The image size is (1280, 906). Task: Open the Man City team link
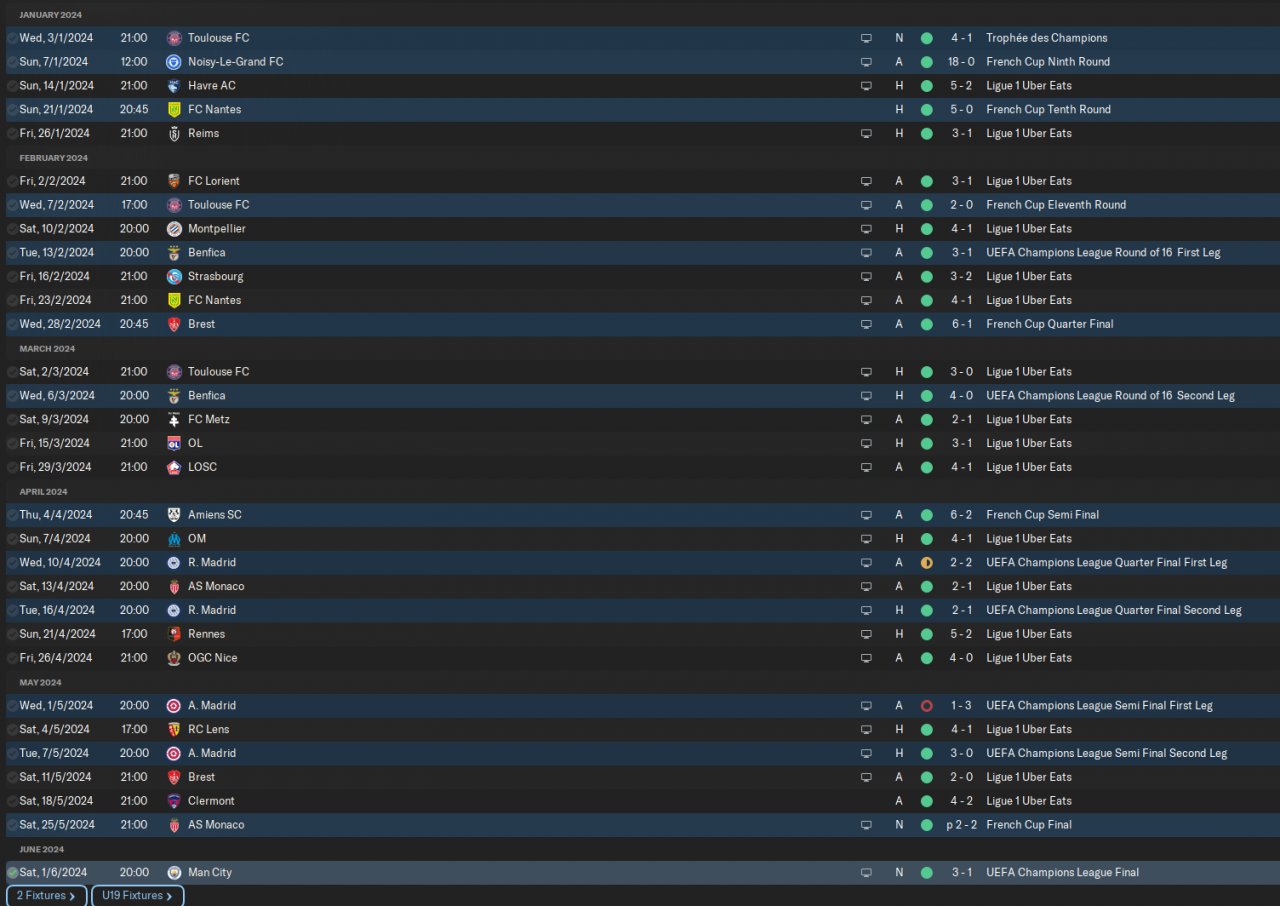tap(210, 873)
